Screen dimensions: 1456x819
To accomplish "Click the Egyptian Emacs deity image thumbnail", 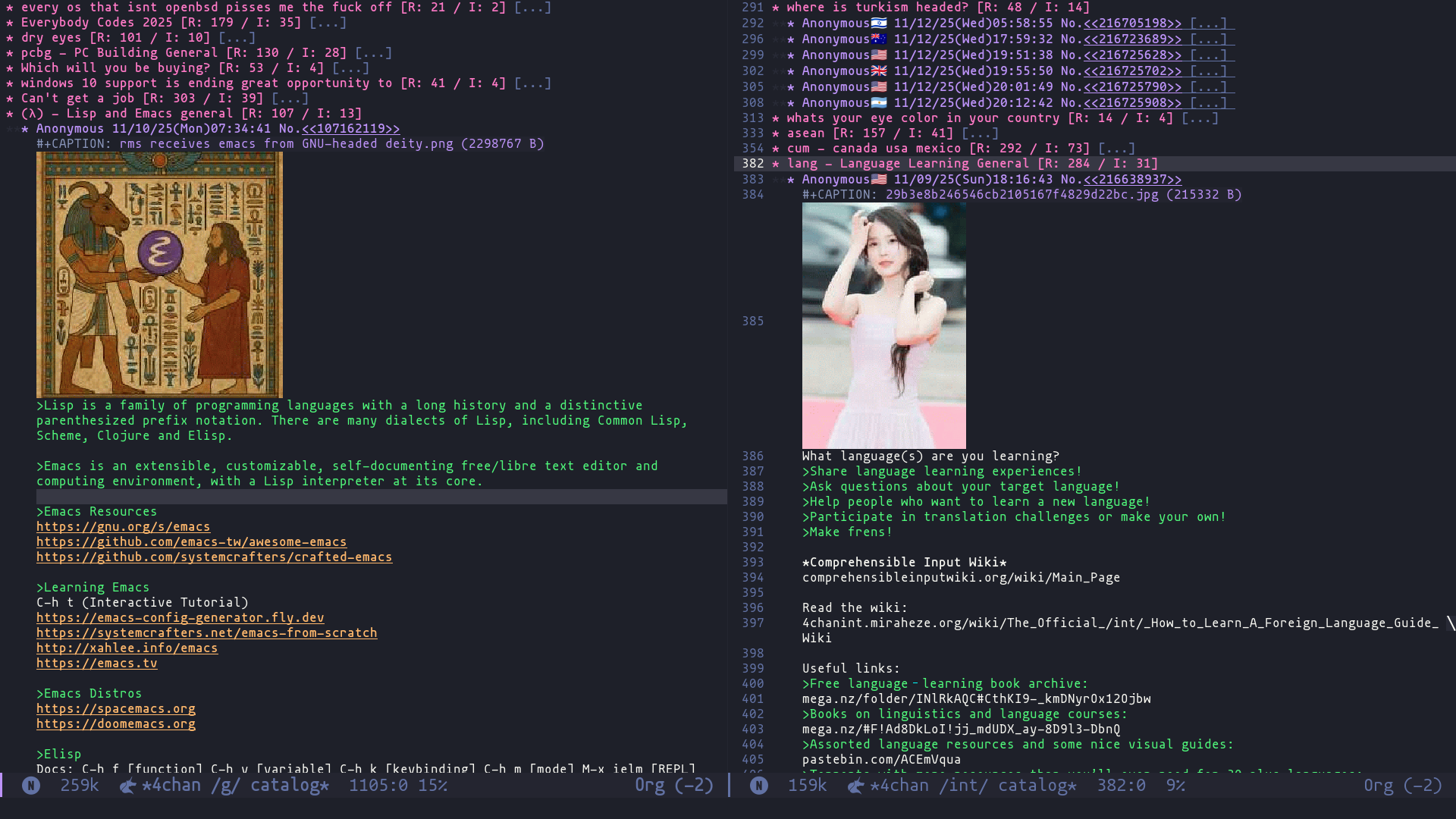I will tap(159, 275).
